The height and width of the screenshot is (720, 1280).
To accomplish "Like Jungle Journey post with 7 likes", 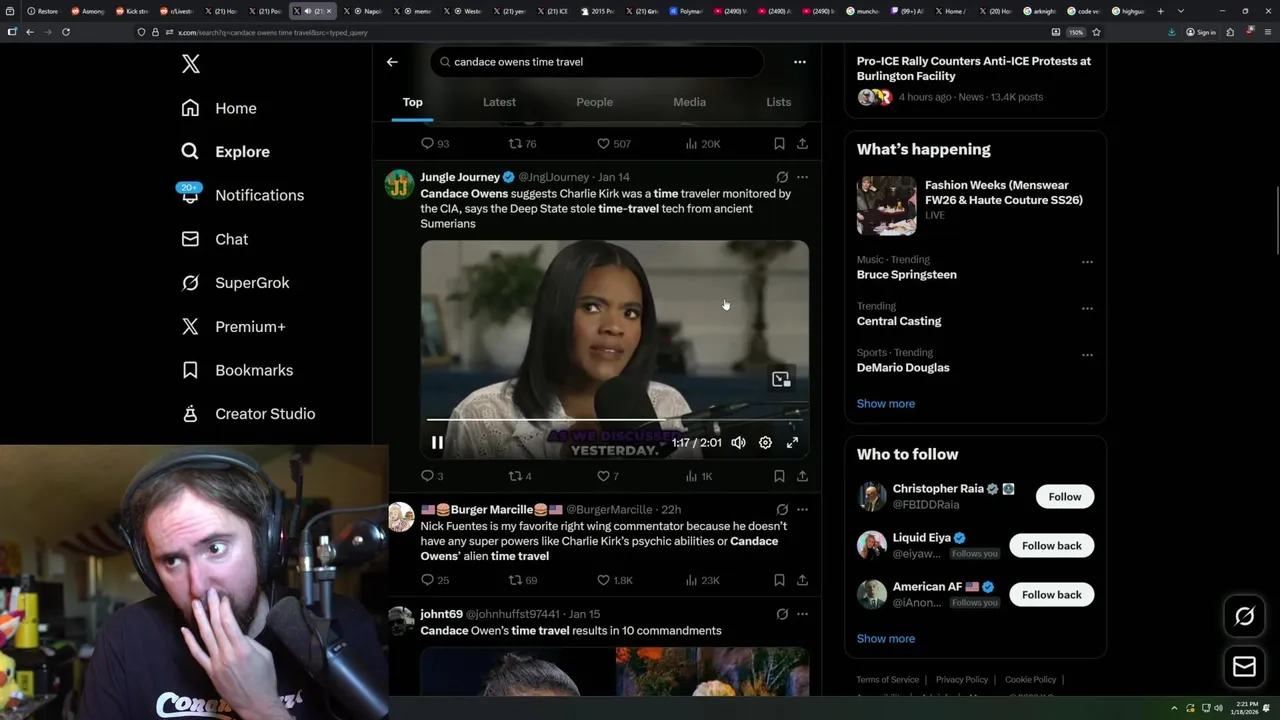I will pos(608,476).
